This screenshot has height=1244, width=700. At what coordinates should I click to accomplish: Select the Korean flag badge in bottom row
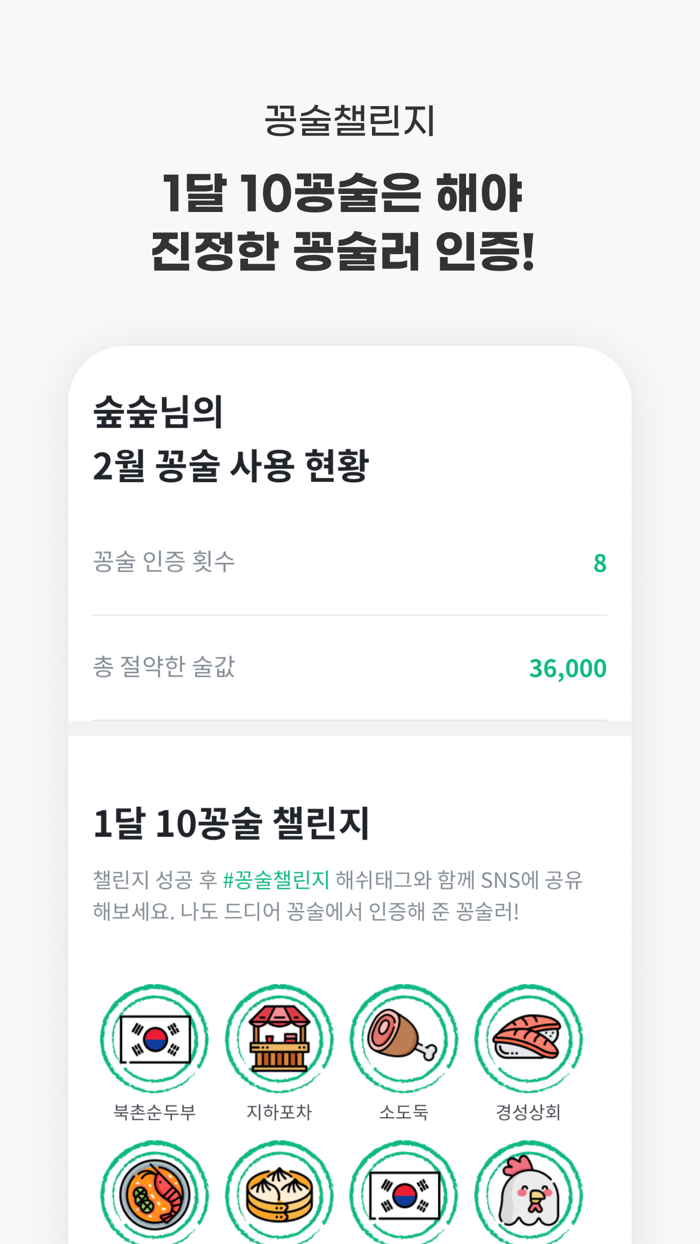coord(404,1195)
